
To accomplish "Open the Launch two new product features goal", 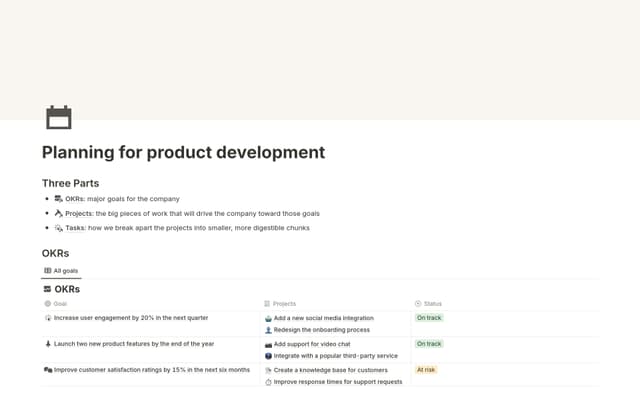I will pos(134,344).
